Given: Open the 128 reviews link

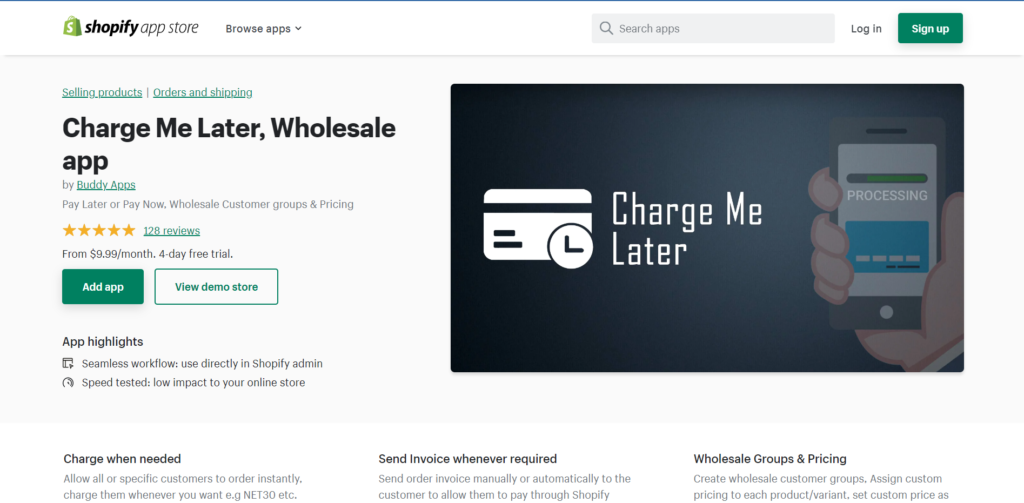Looking at the screenshot, I should [x=172, y=231].
